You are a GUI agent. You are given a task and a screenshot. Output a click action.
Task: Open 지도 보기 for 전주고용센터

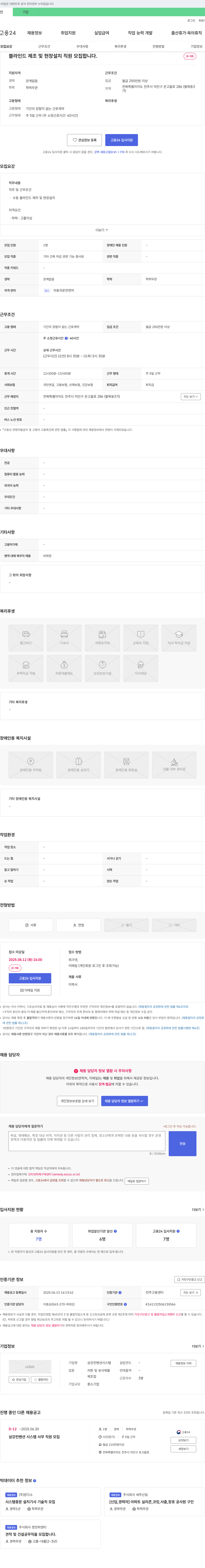(x=190, y=1292)
